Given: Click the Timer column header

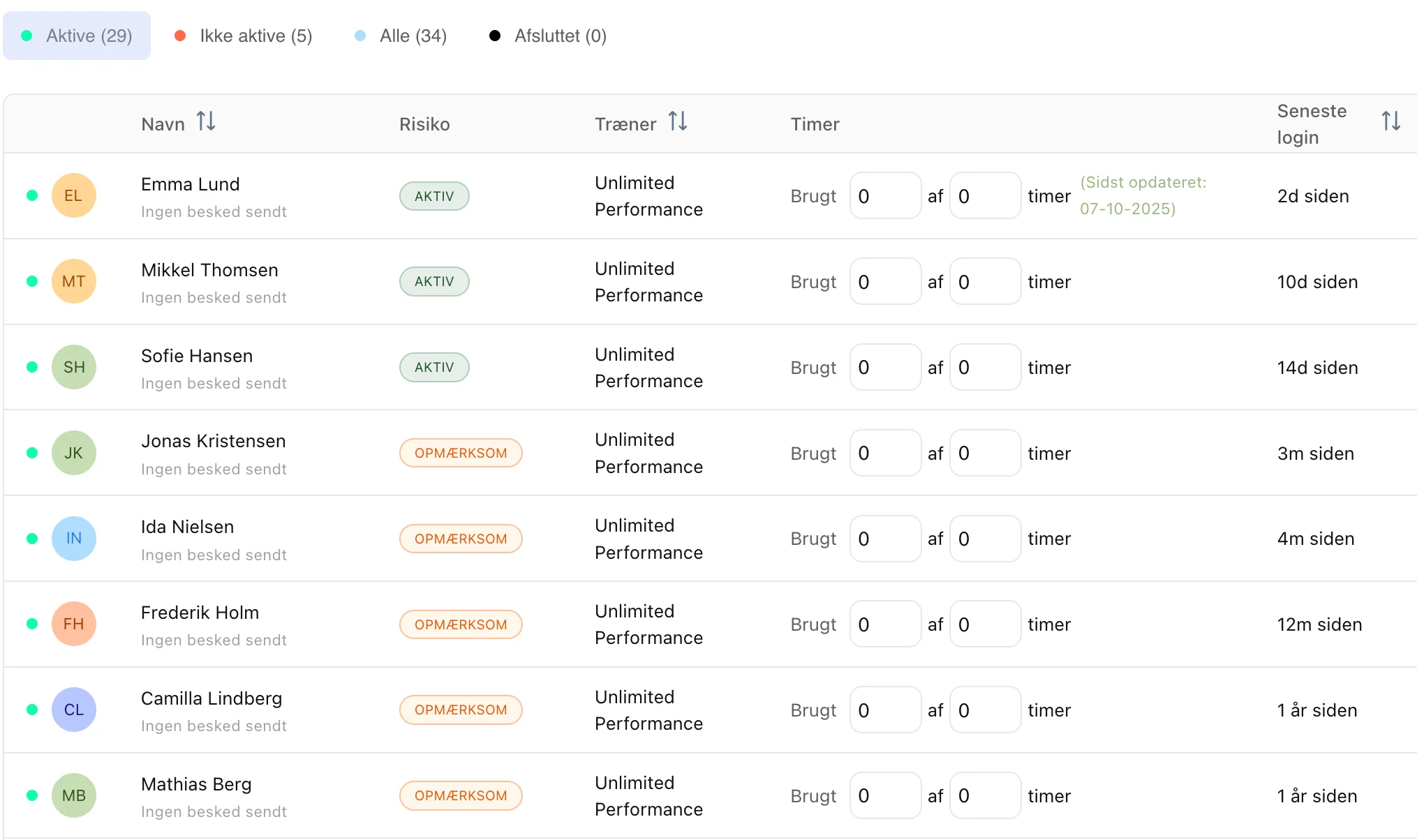Looking at the screenshot, I should tap(815, 124).
